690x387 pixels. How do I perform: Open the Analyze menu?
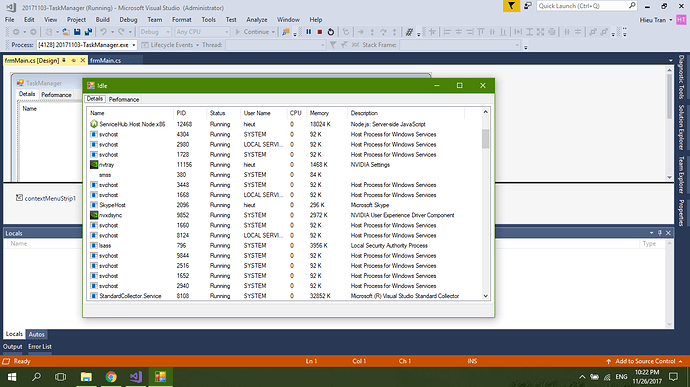pos(257,20)
